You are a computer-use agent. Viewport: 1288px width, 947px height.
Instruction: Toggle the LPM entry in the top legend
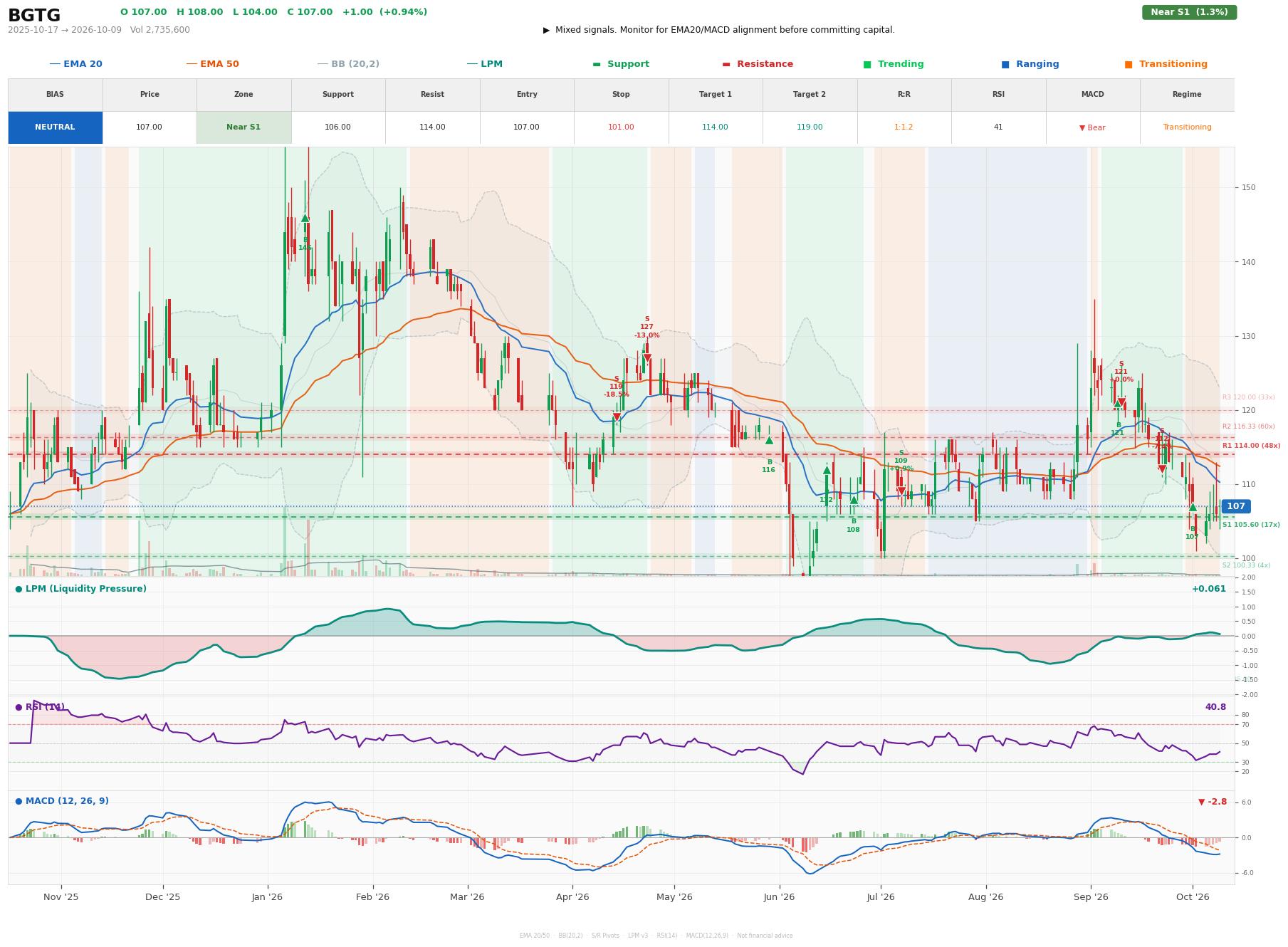click(x=485, y=64)
